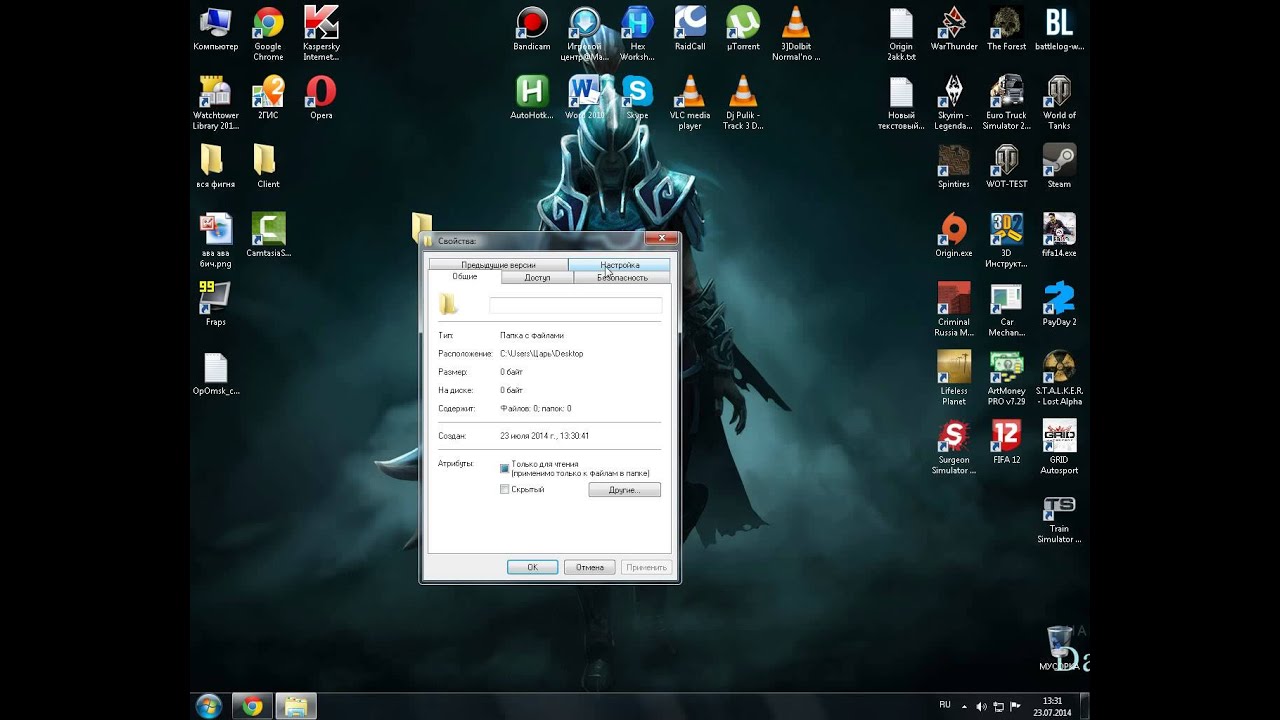This screenshot has width=1280, height=720.
Task: Open Origin.exe shortcut
Action: [954, 235]
